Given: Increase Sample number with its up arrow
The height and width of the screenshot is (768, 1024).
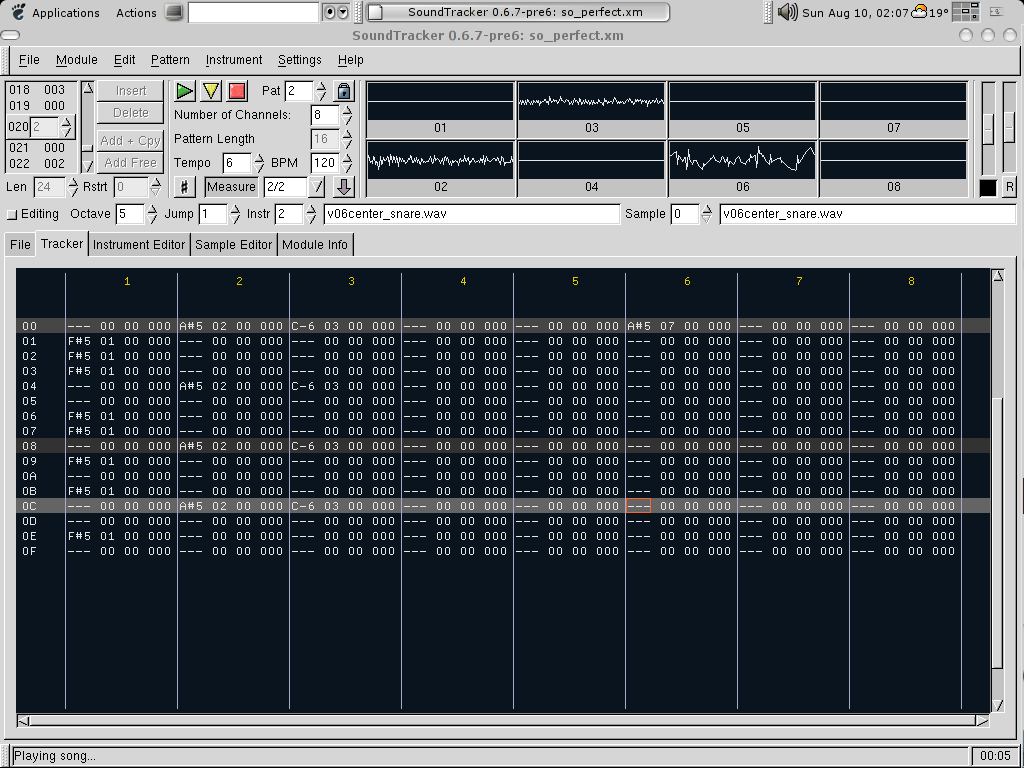Looking at the screenshot, I should pyautogui.click(x=707, y=209).
